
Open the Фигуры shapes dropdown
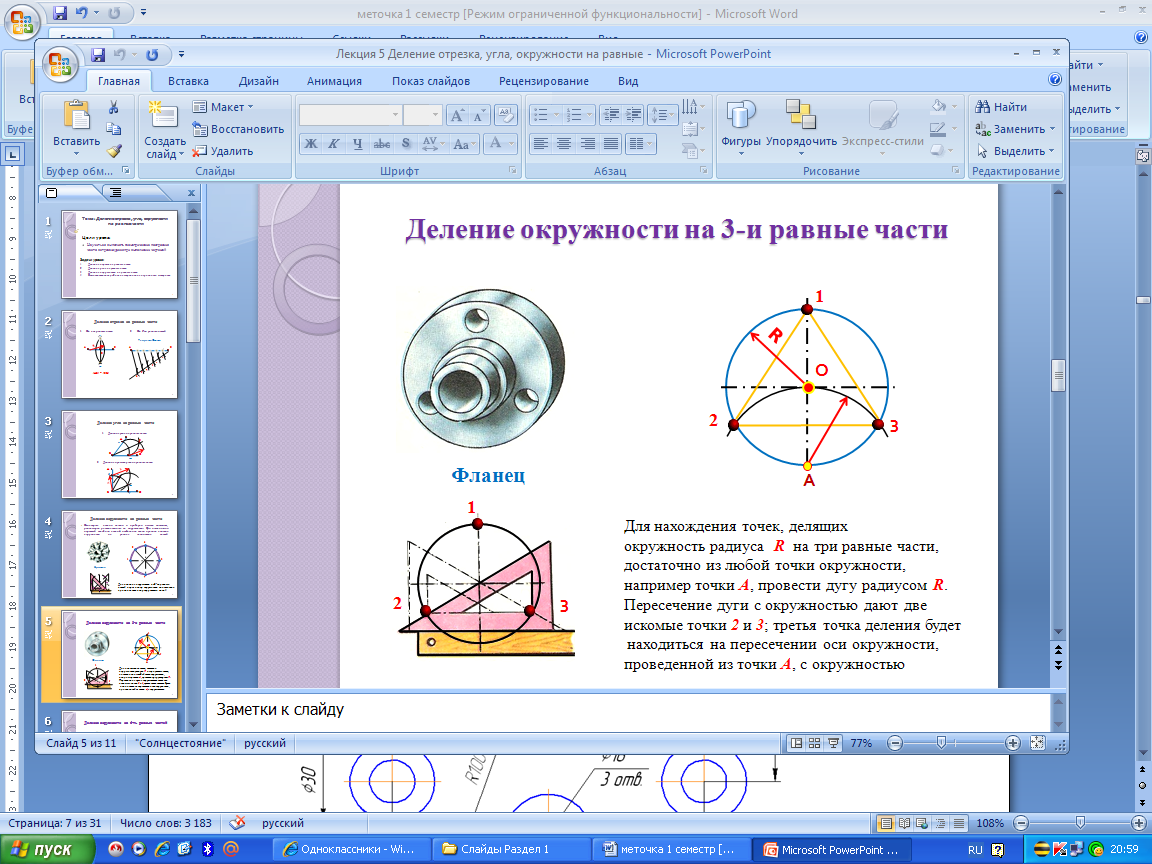click(741, 127)
